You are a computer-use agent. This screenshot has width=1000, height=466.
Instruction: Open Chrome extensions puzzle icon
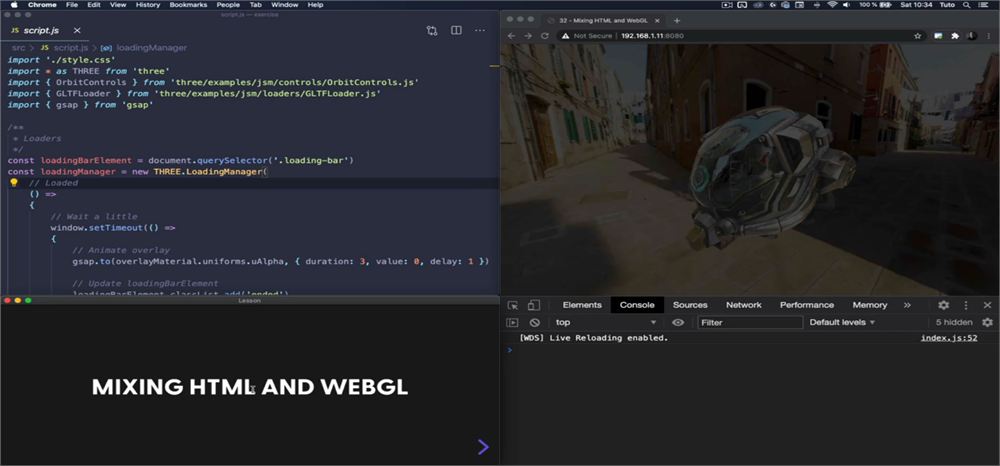pos(955,36)
